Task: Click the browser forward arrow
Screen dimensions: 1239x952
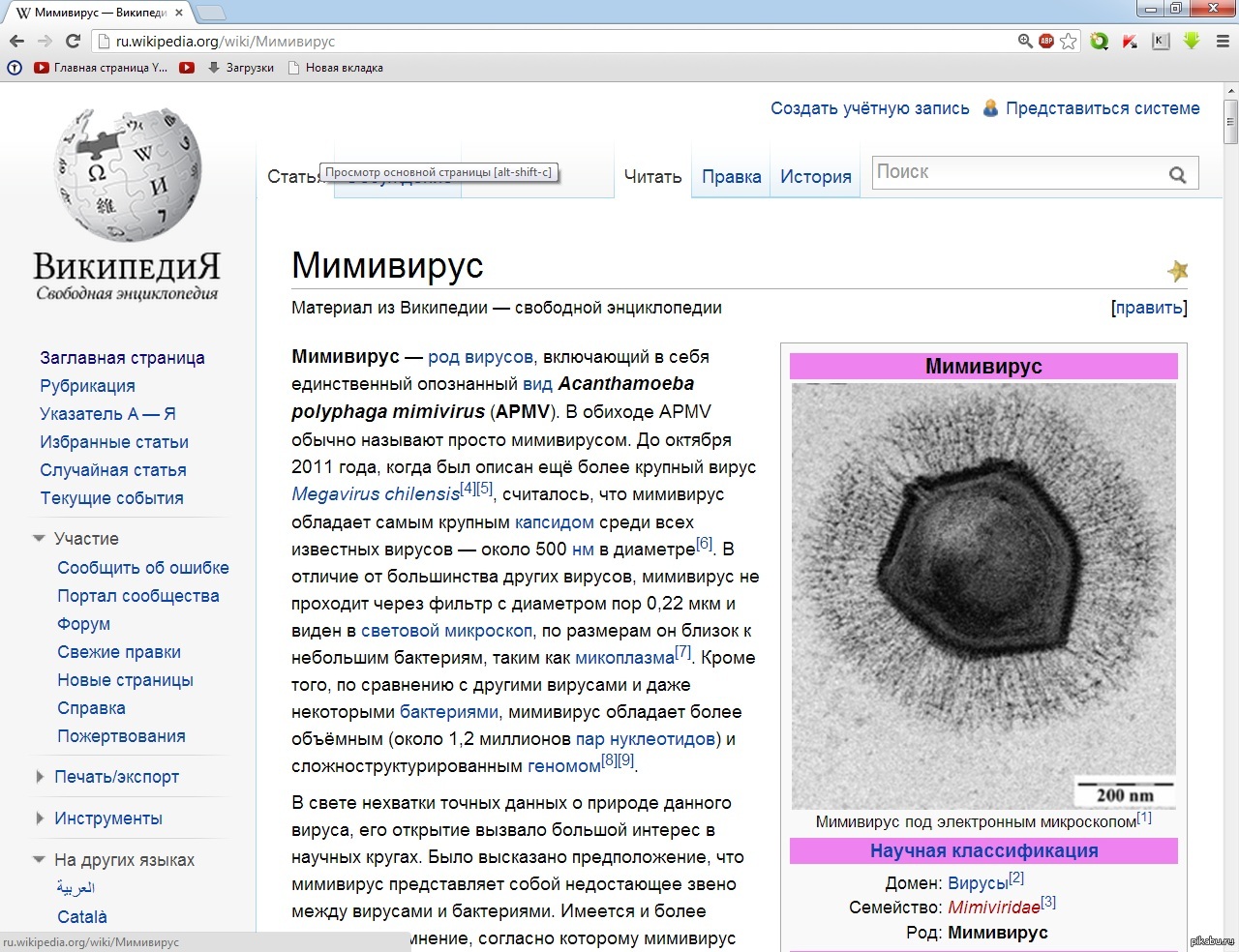Action: coord(45,41)
